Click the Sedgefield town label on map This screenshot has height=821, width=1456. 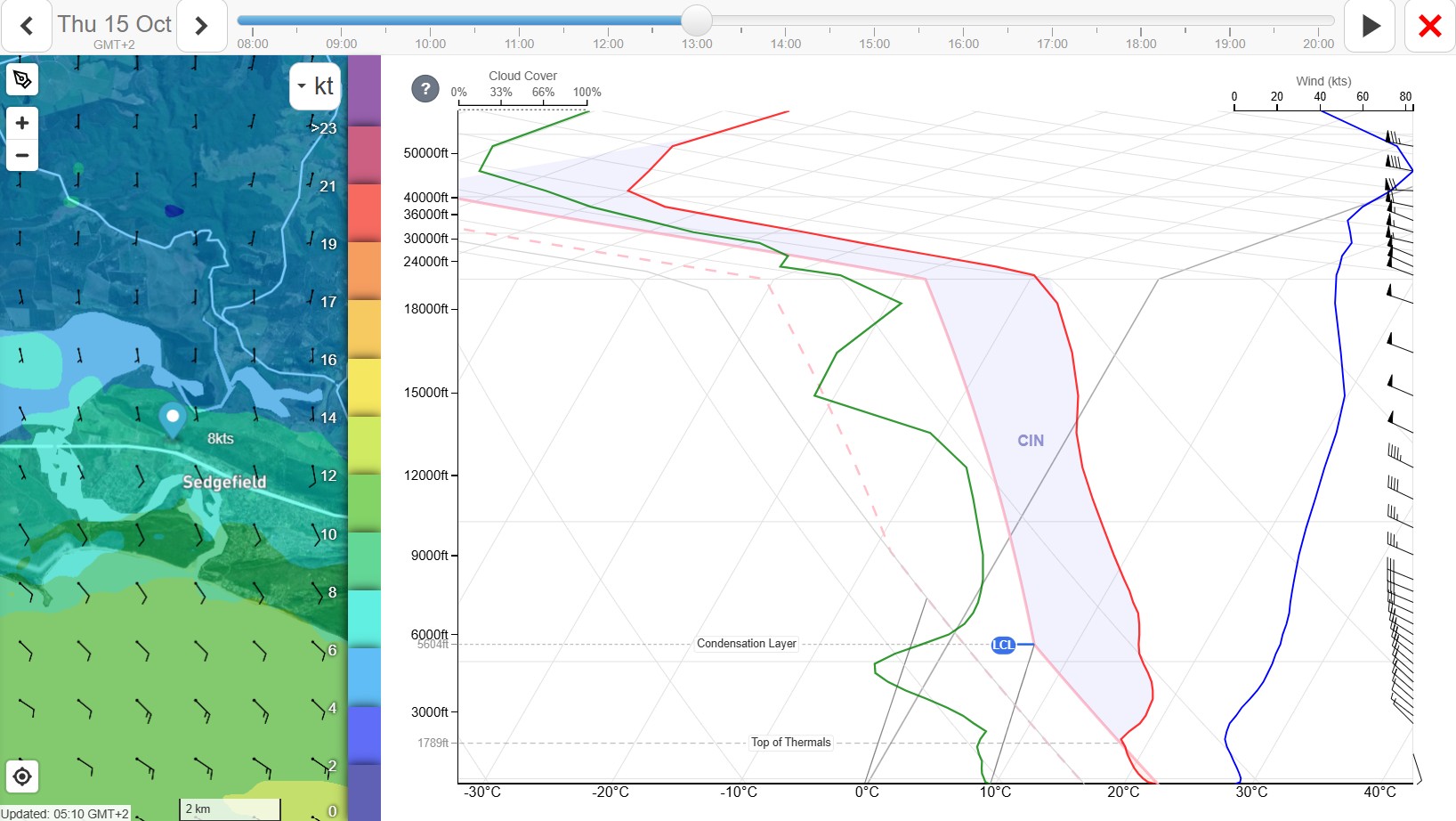[x=224, y=482]
